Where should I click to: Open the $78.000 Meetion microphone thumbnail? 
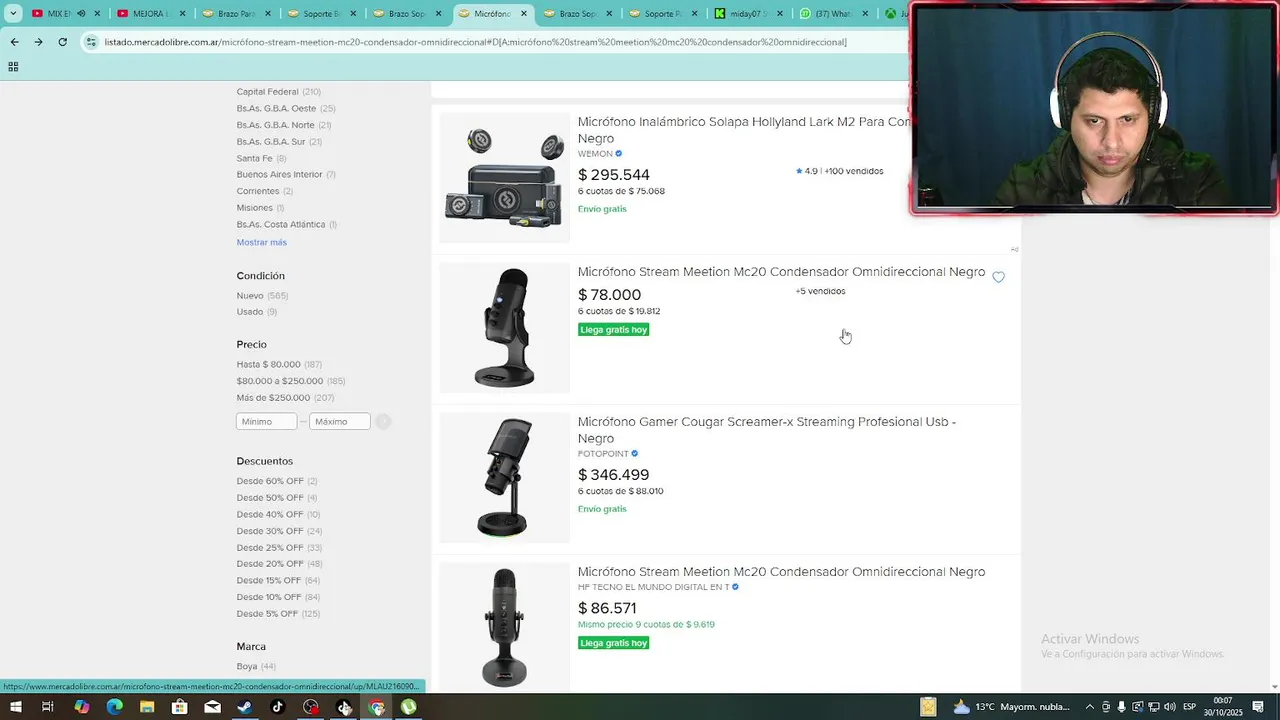coord(505,328)
